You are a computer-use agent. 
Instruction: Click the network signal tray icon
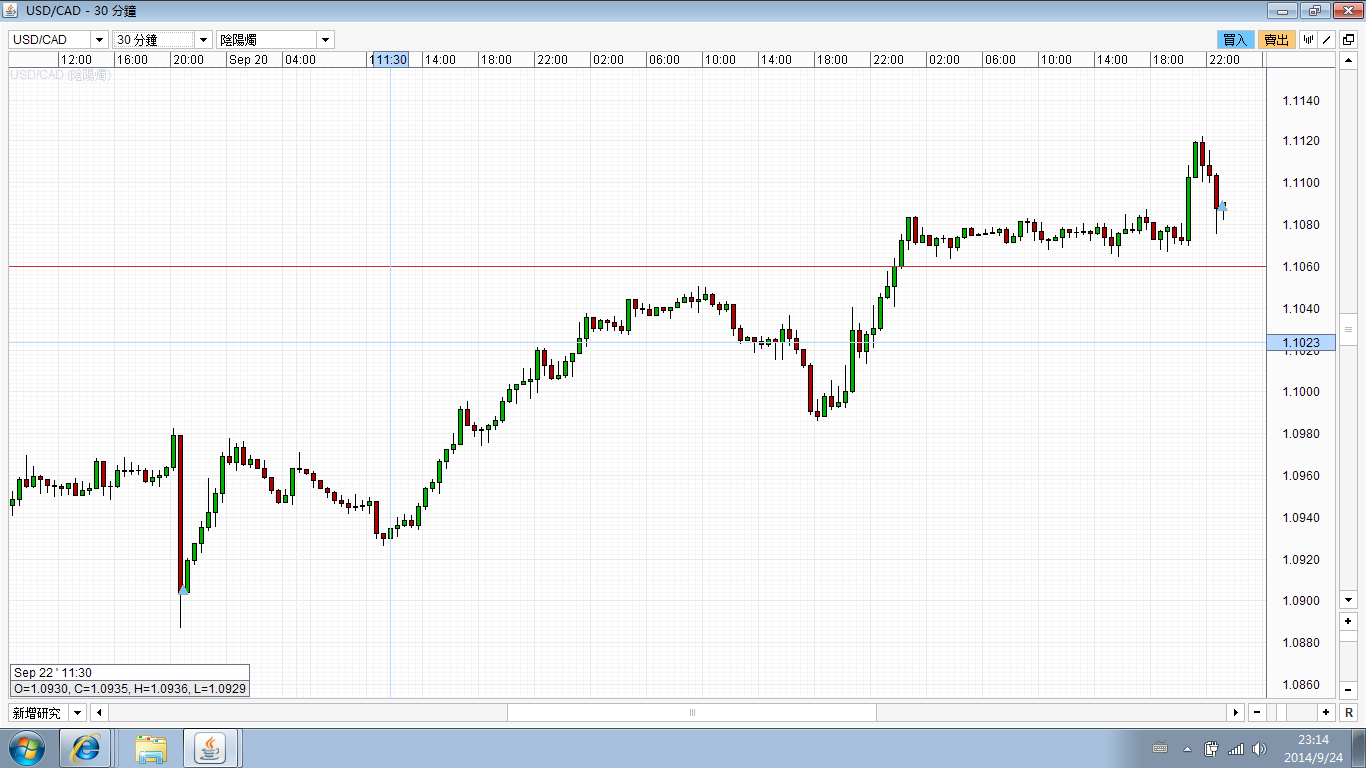1236,748
